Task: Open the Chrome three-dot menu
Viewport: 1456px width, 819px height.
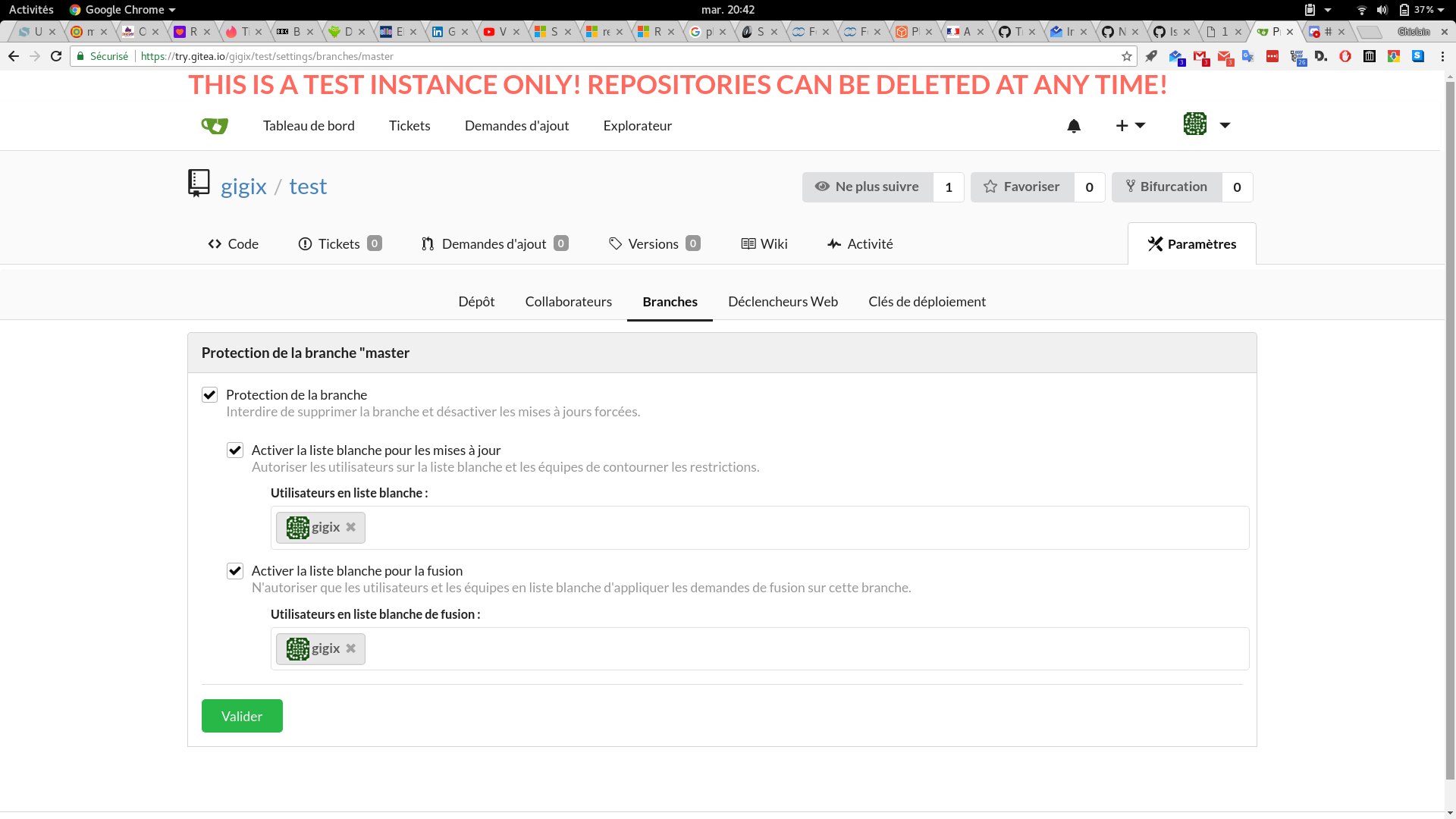Action: 1442,56
